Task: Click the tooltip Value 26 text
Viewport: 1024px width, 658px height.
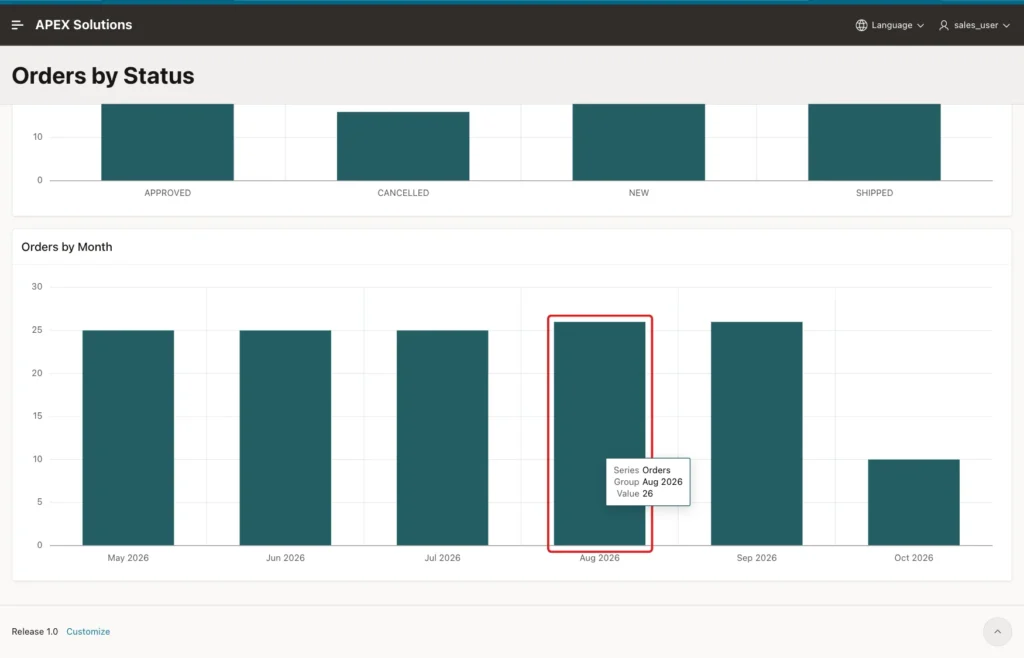Action: (635, 494)
